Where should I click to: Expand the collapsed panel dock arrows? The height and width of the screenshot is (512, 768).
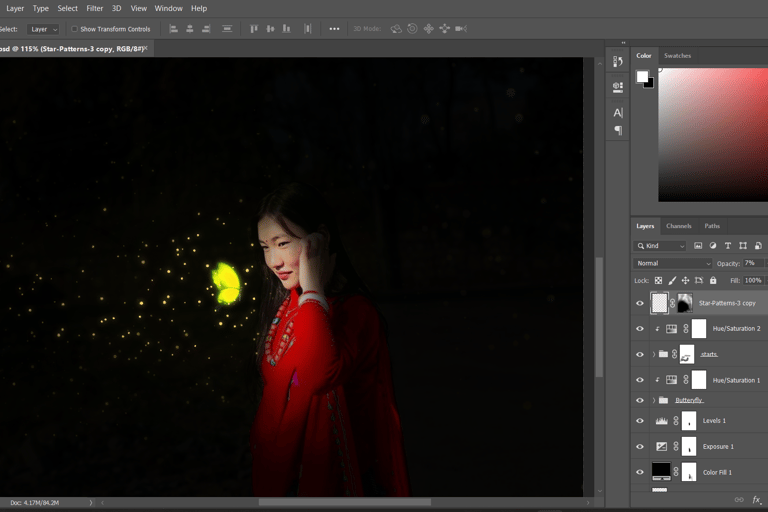pos(624,43)
